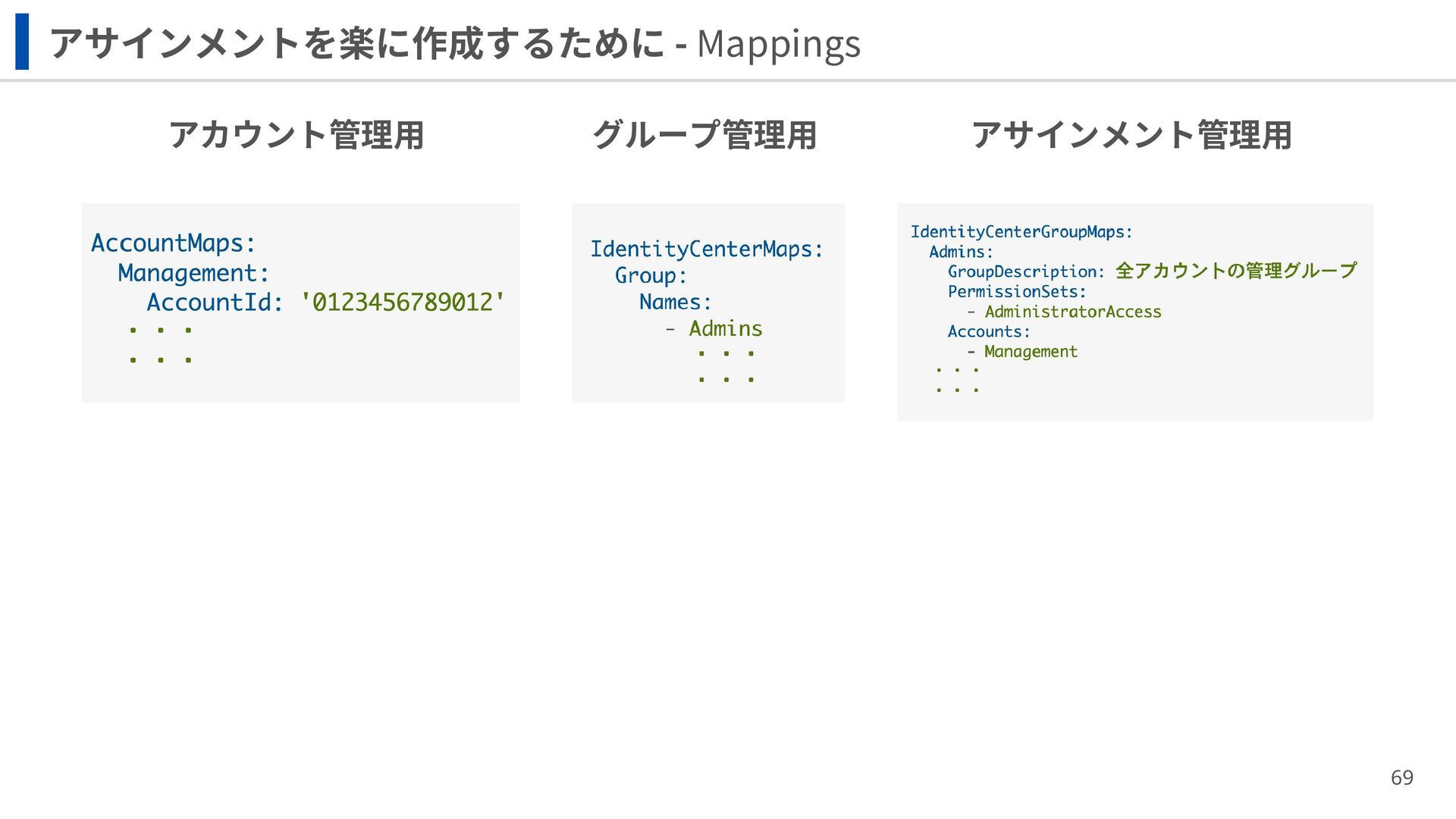Click the IdentityCenterGroupMaps: key
This screenshot has width=1456, height=819.
click(1021, 232)
